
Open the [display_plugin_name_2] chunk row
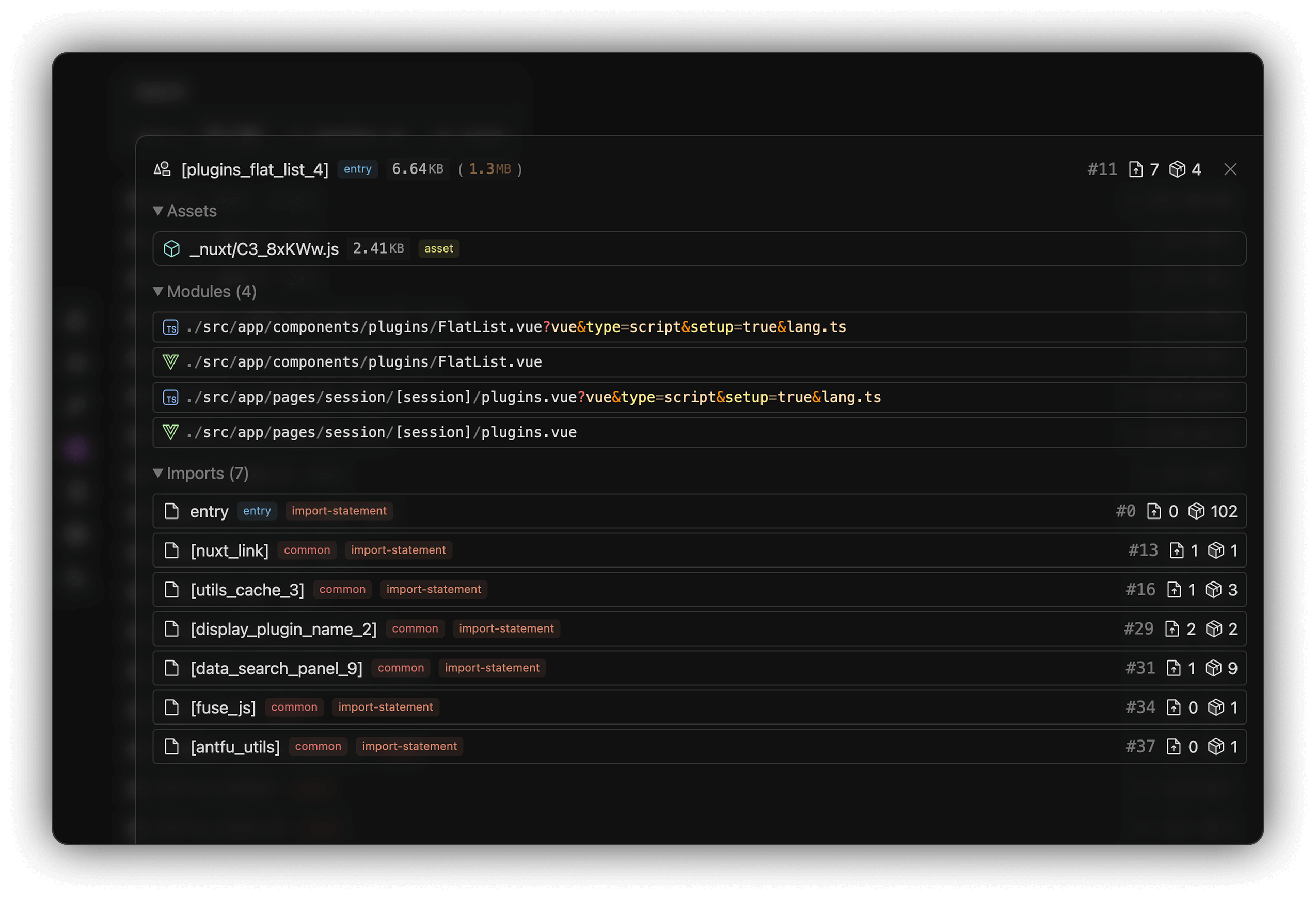[x=284, y=629]
